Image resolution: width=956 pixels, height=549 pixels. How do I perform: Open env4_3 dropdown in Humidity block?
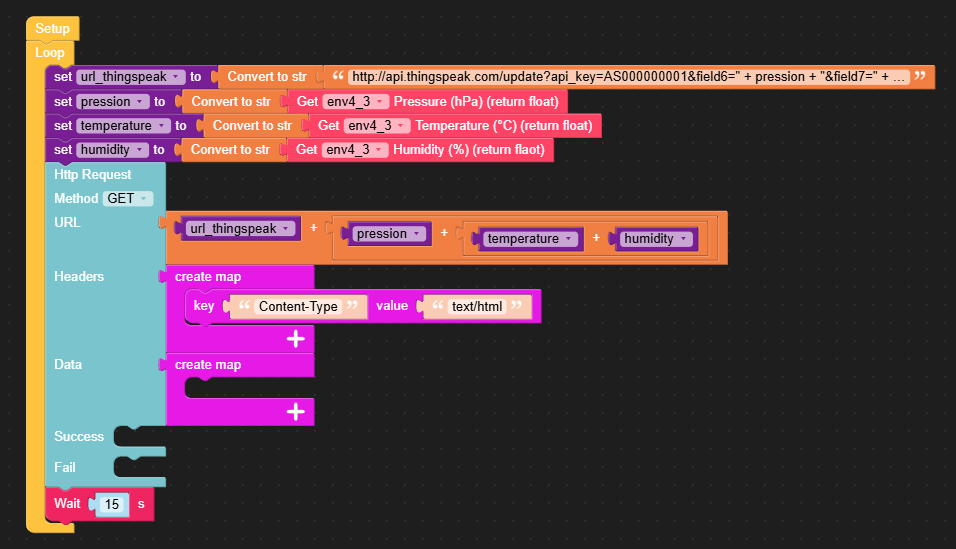(355, 149)
